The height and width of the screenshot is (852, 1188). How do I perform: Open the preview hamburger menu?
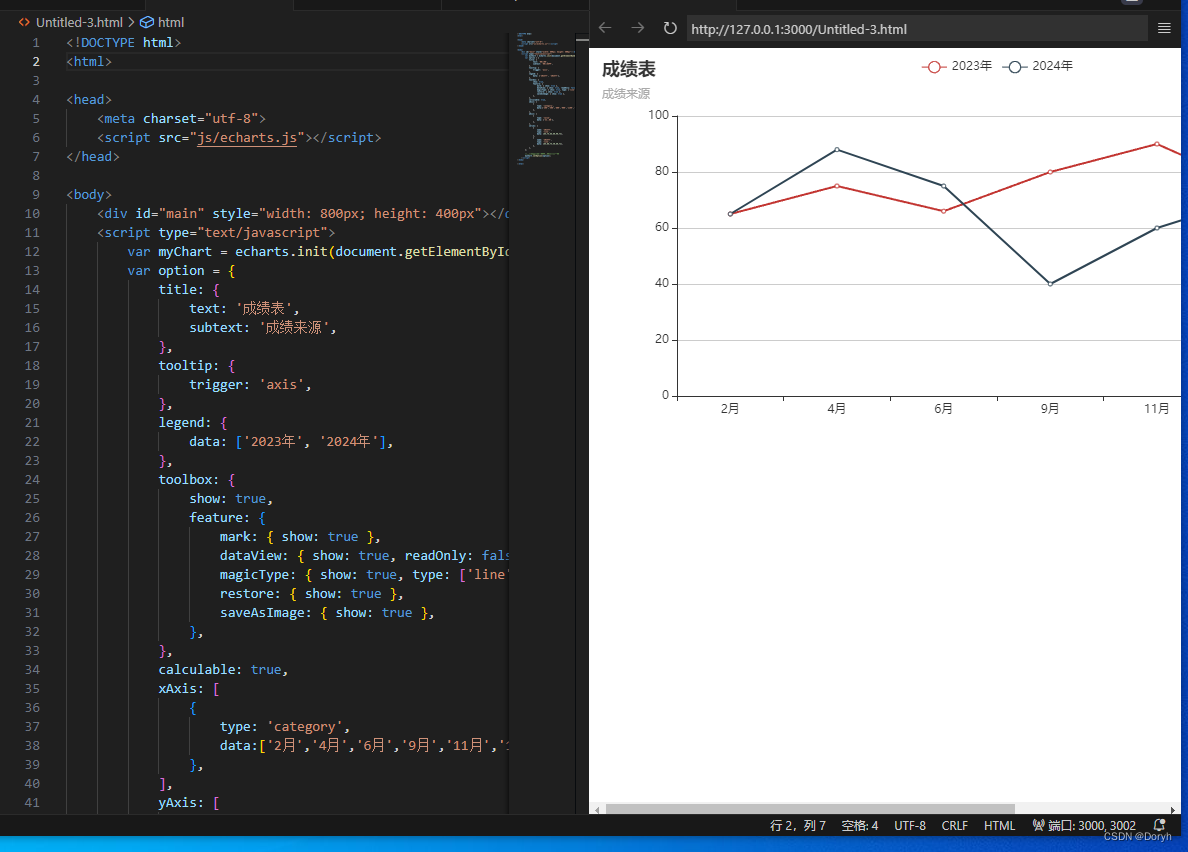(x=1164, y=29)
